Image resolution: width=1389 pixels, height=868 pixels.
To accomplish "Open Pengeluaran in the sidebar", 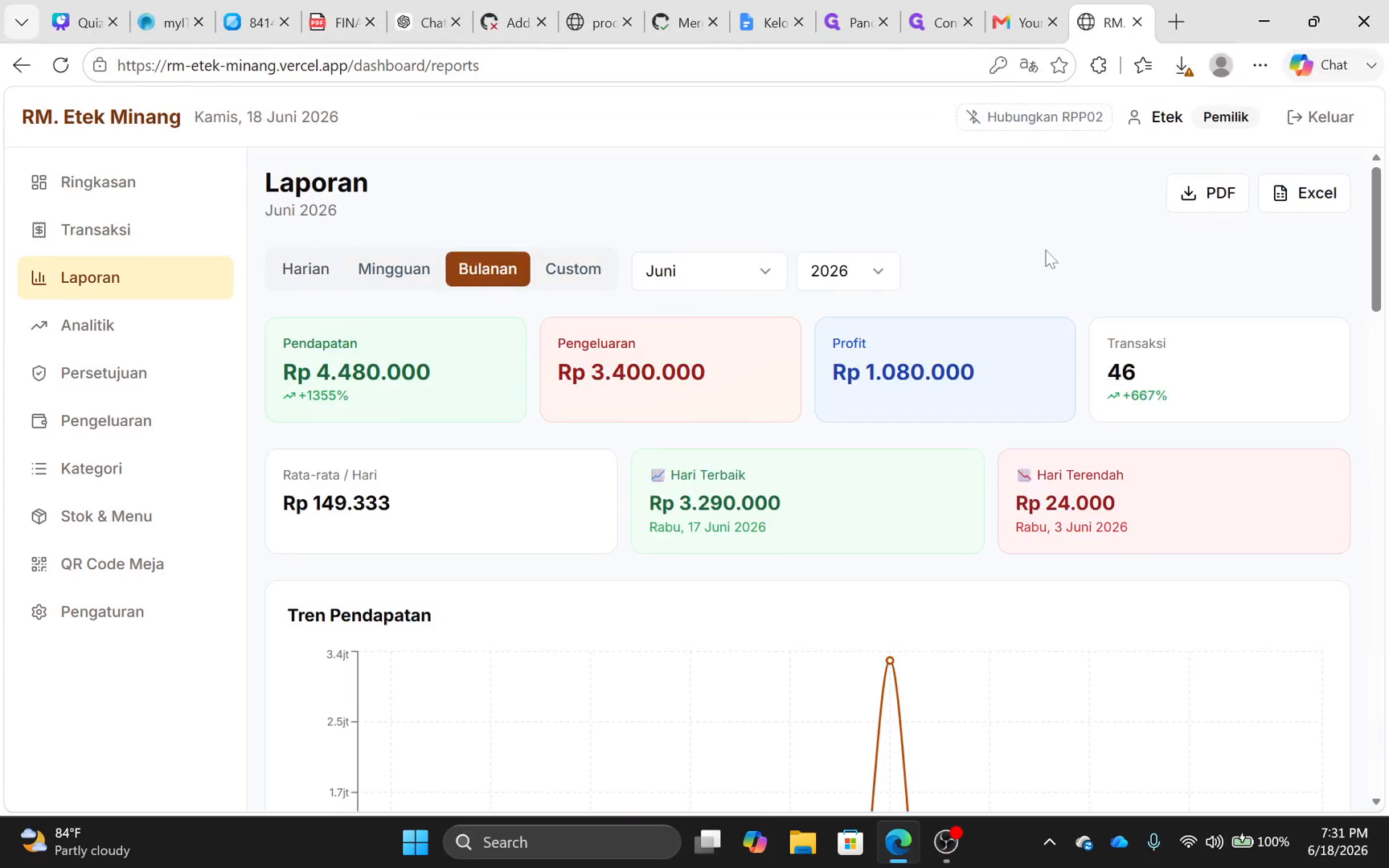I will click(125, 421).
